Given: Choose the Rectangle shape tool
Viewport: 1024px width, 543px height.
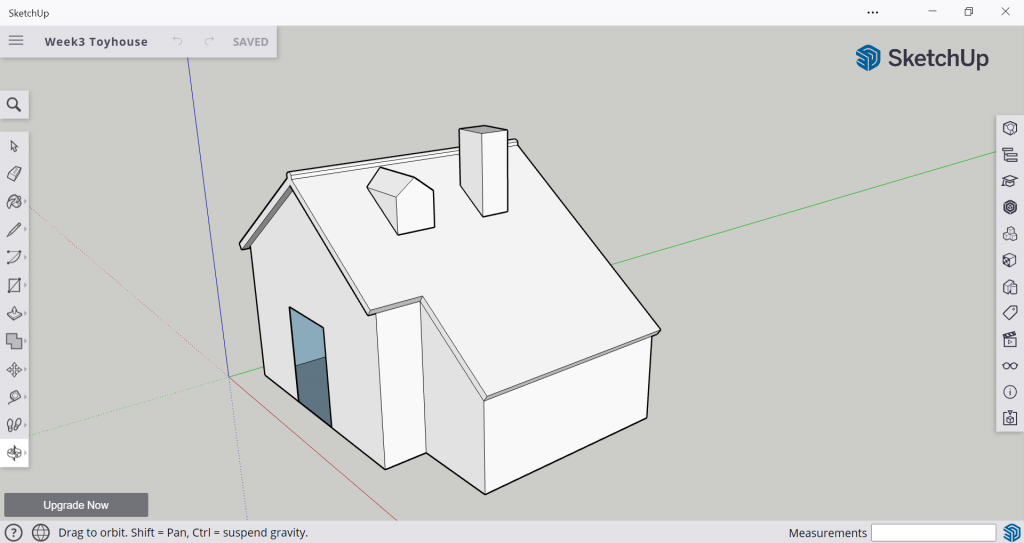Looking at the screenshot, I should 14,286.
